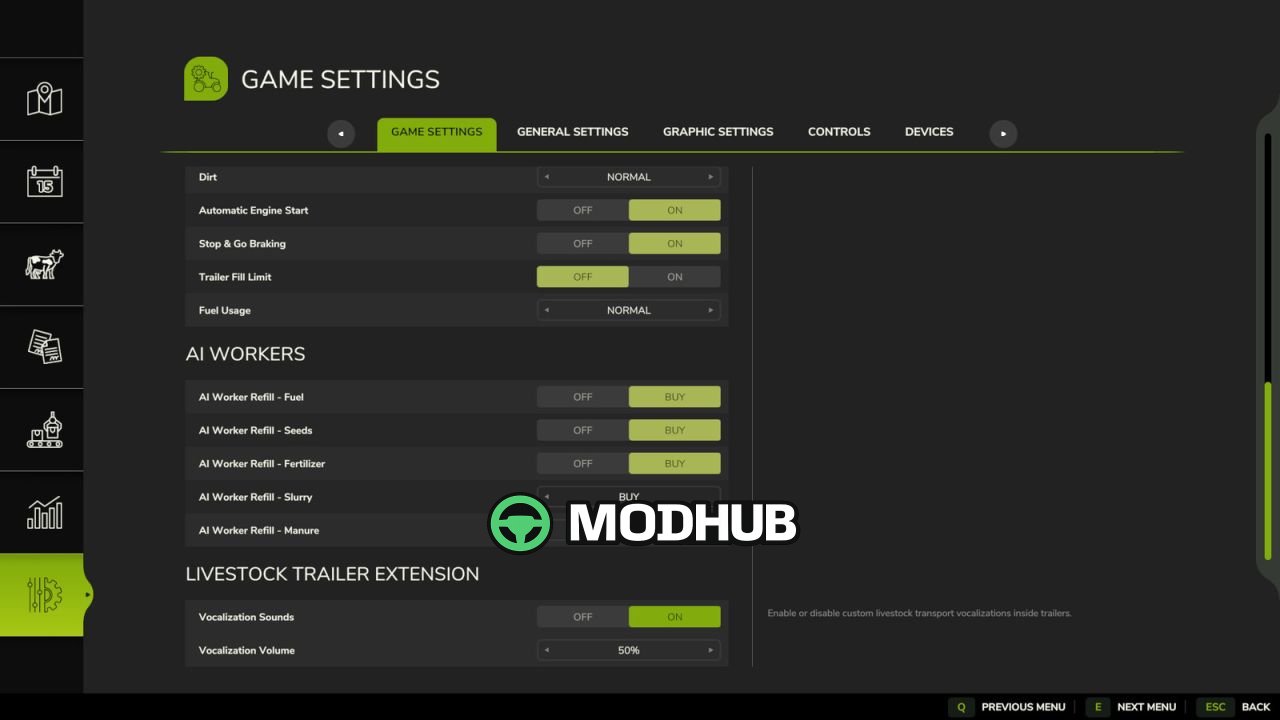Open the contracts documents icon
Image resolution: width=1280 pixels, height=720 pixels.
44,347
